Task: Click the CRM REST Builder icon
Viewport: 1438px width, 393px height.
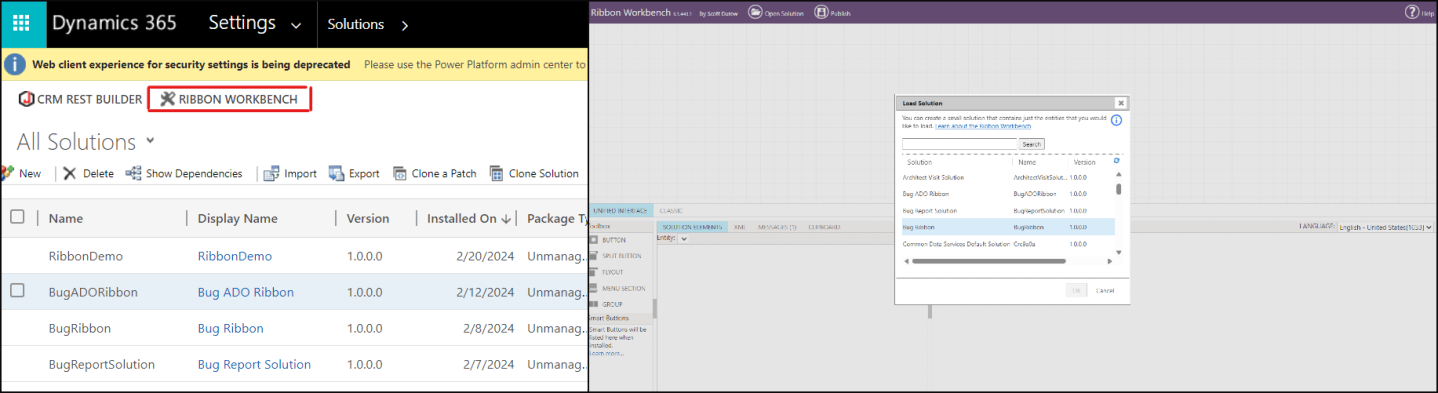Action: [x=26, y=99]
